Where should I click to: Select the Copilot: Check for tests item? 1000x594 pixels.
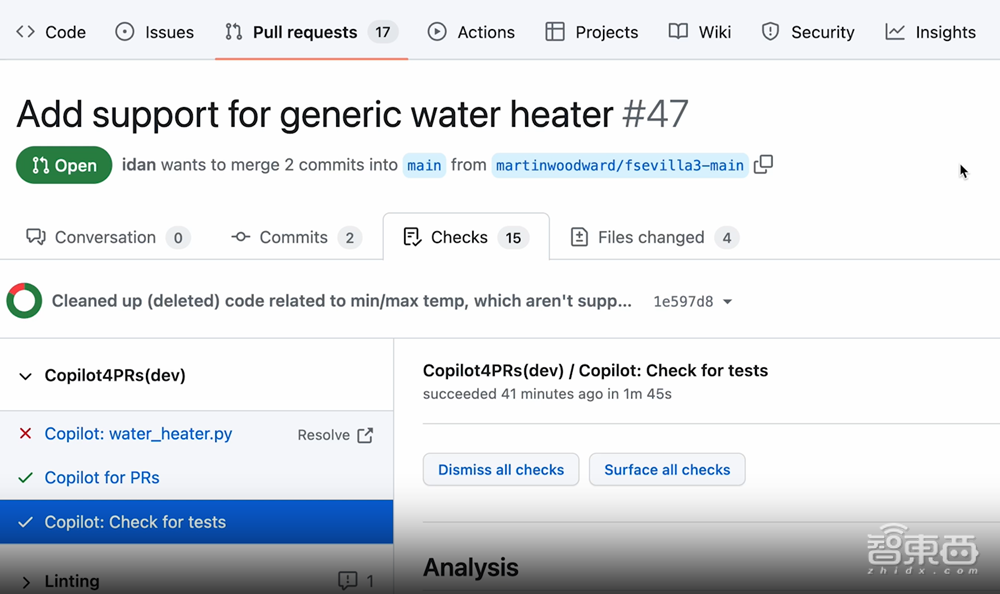(x=135, y=522)
